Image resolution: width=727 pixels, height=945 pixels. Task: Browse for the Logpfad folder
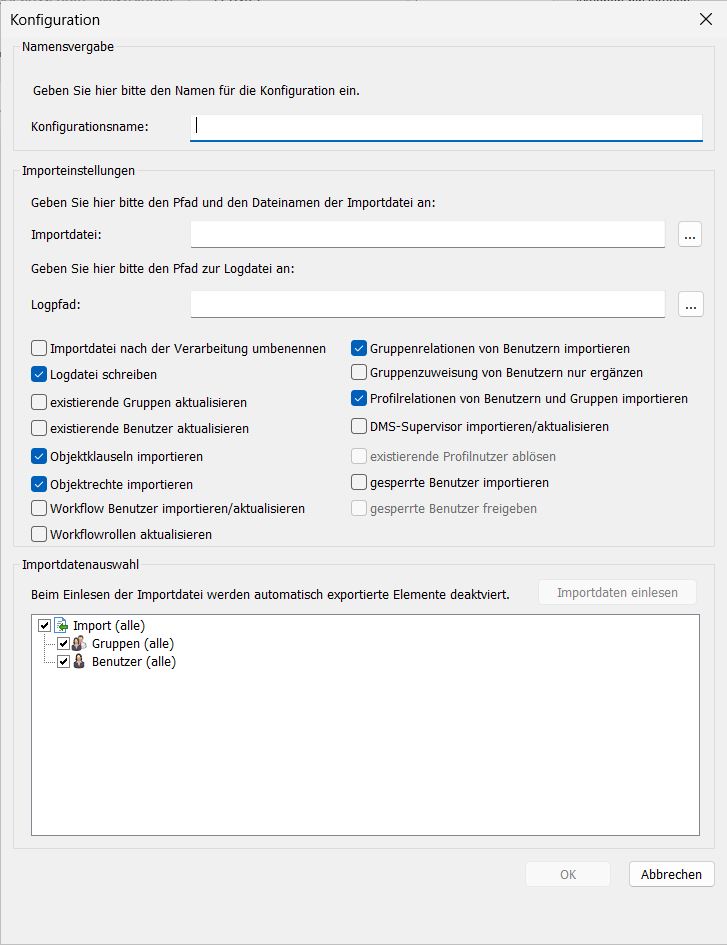690,304
